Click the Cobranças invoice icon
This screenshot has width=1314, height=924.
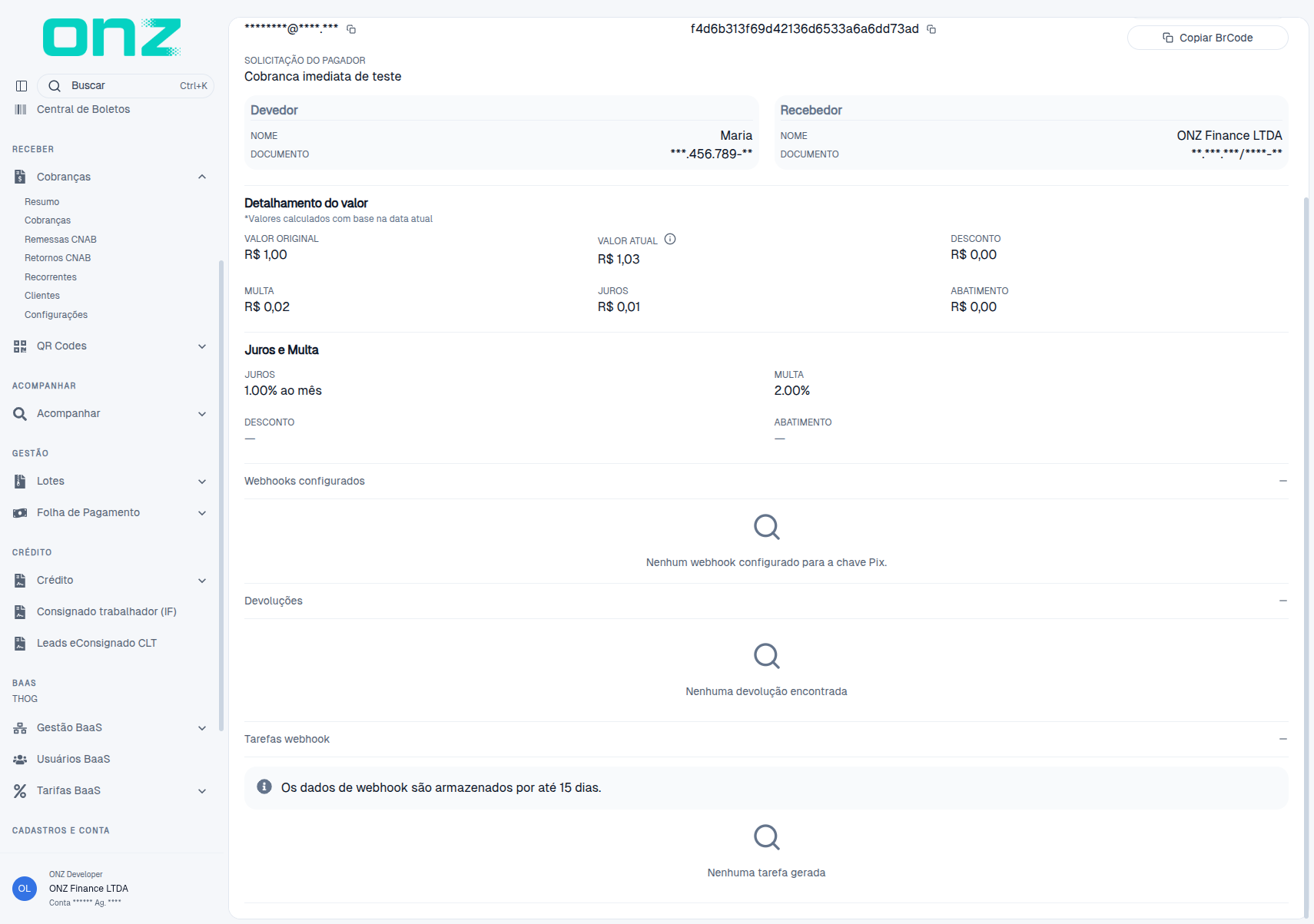(x=20, y=177)
